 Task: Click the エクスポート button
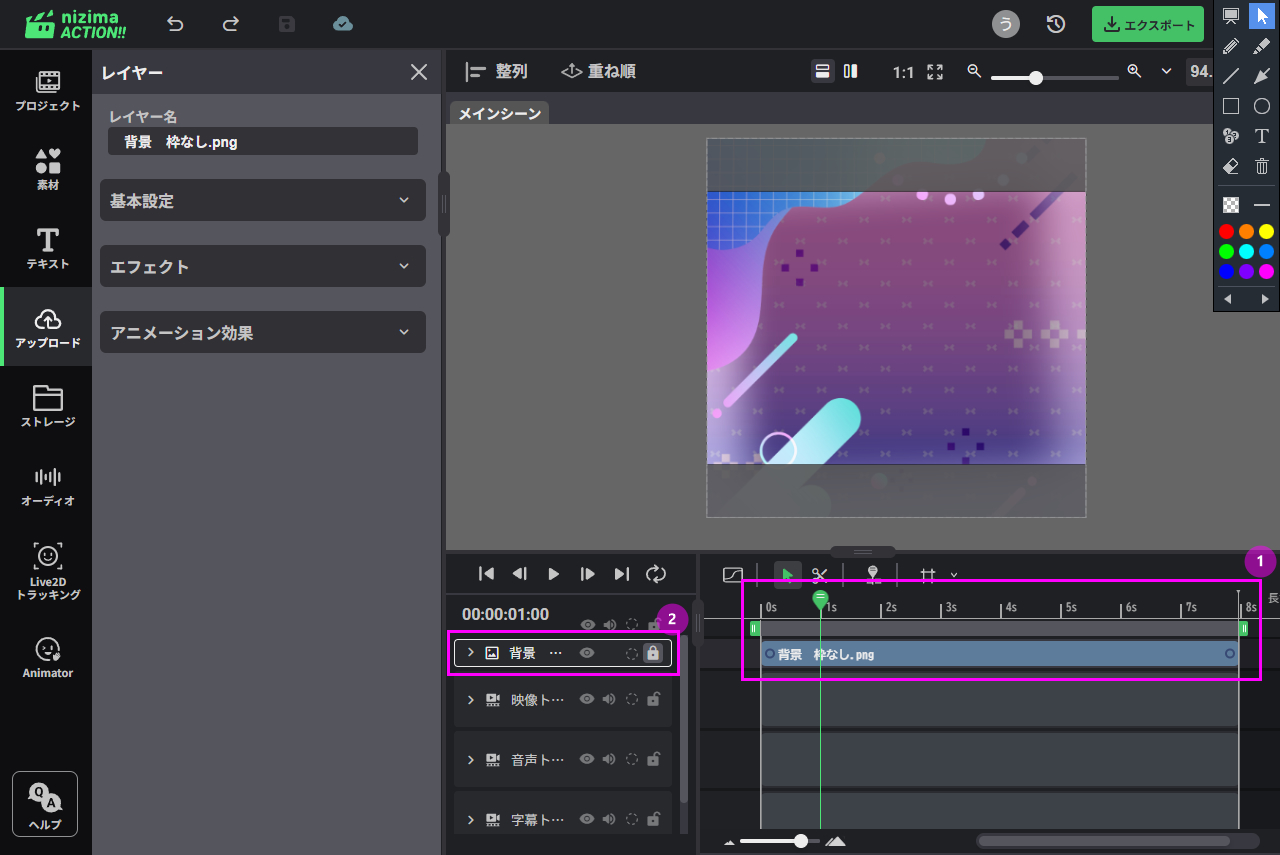pos(1147,25)
